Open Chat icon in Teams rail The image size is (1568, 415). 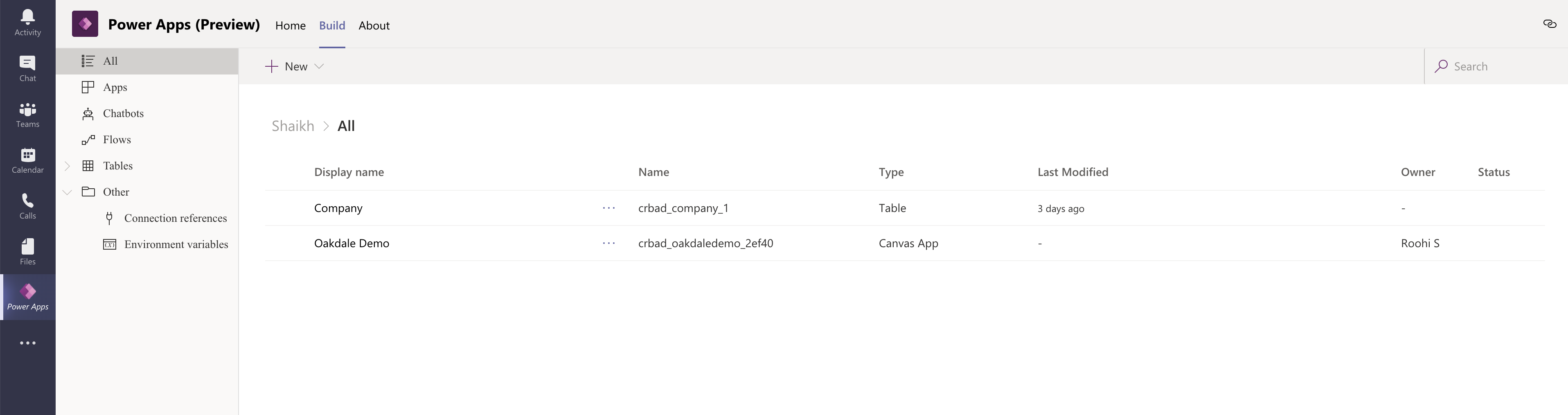[x=27, y=62]
